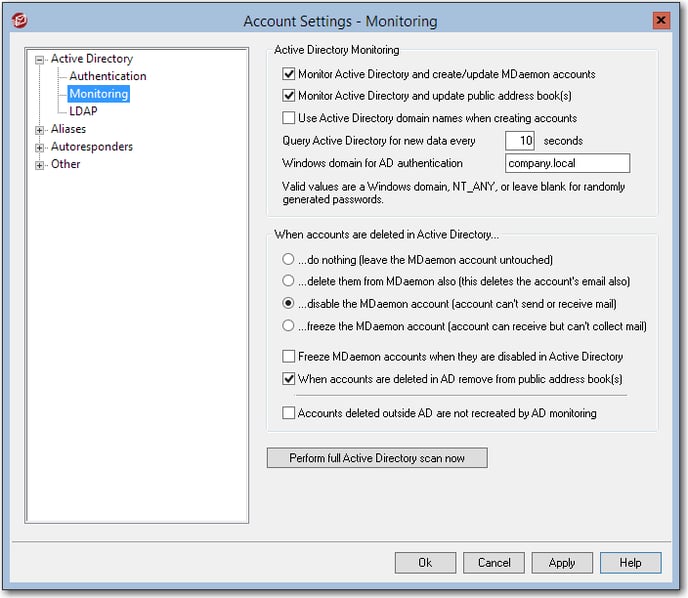Collapse the Active Directory tree node
The height and width of the screenshot is (598, 688).
tap(39, 60)
